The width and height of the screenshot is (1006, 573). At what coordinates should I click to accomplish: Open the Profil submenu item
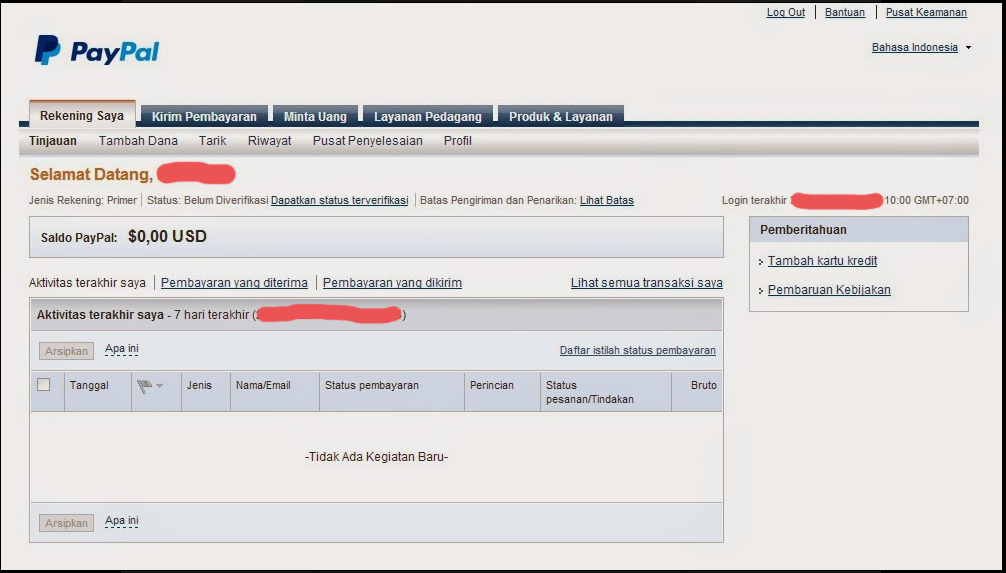pyautogui.click(x=457, y=141)
